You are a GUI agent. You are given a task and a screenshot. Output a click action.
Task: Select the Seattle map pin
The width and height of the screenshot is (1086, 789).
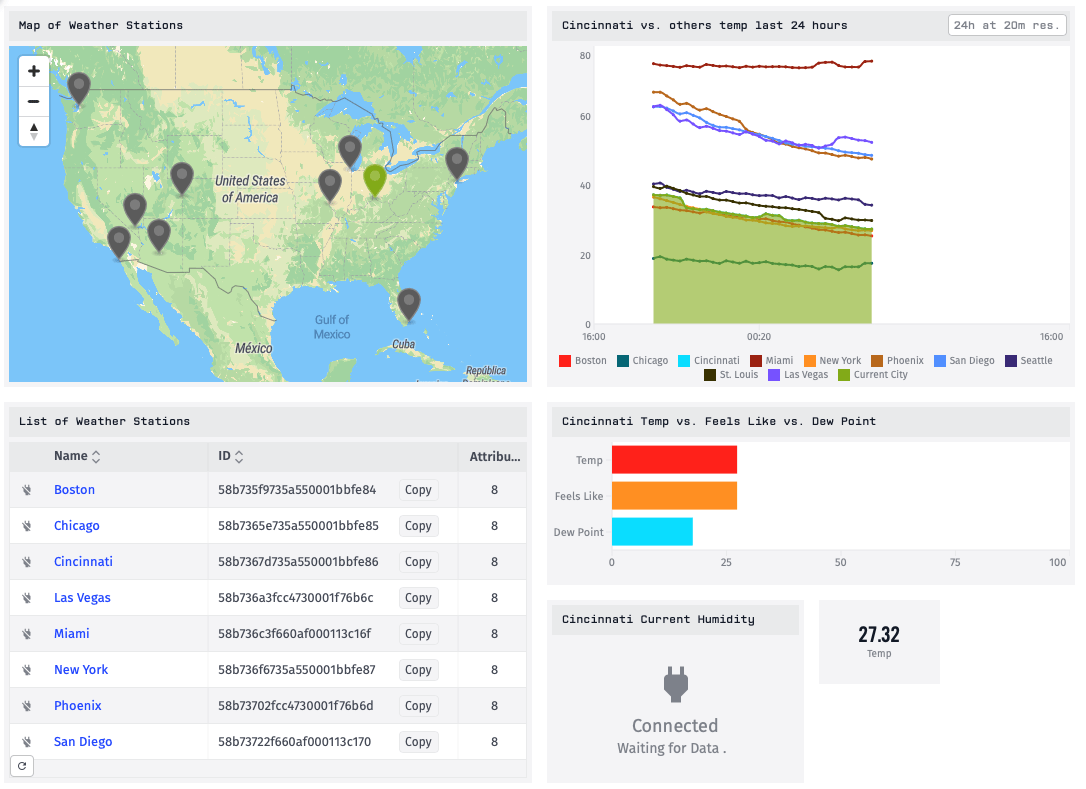pos(79,89)
